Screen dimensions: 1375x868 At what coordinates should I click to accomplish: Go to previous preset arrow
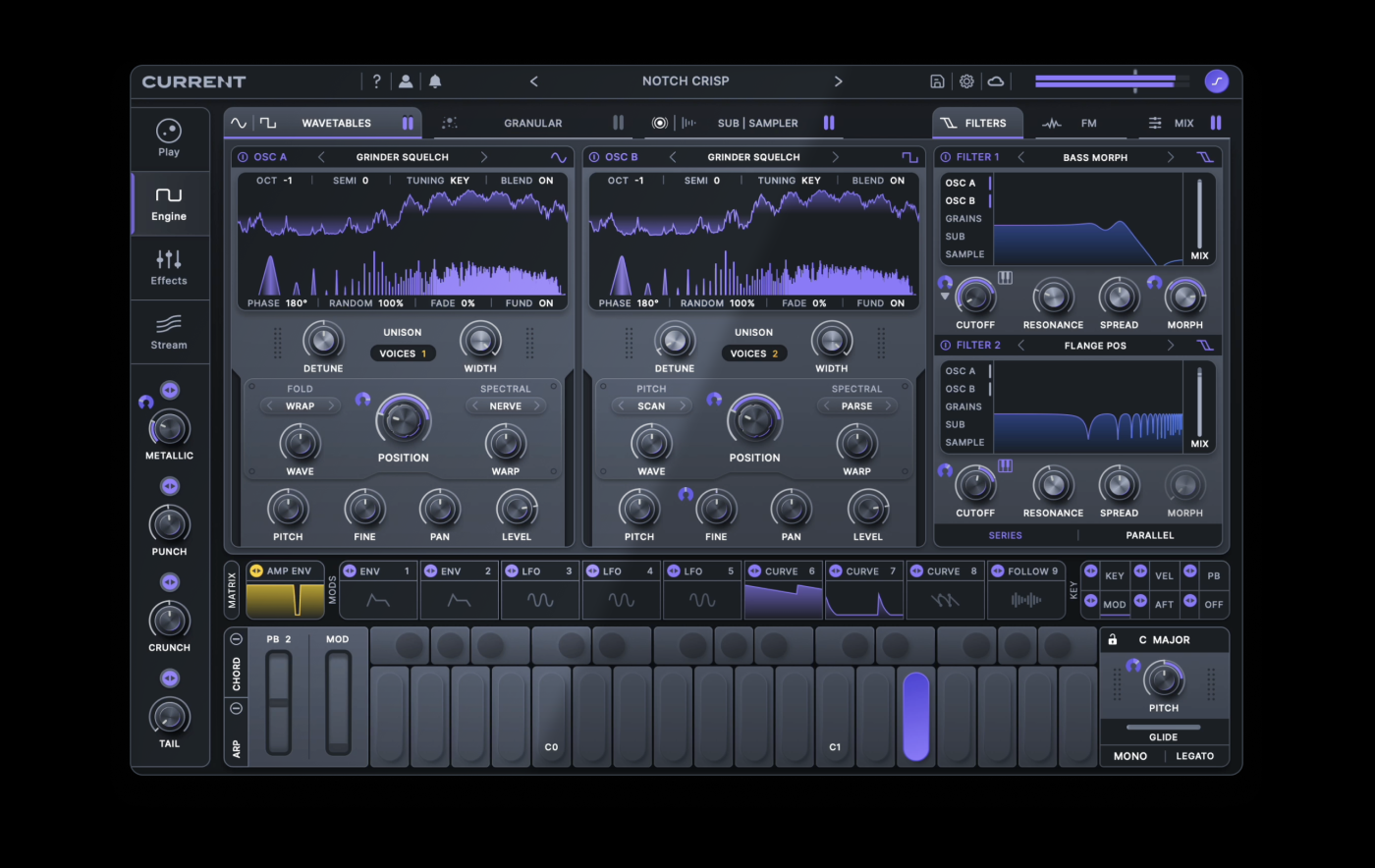(534, 81)
